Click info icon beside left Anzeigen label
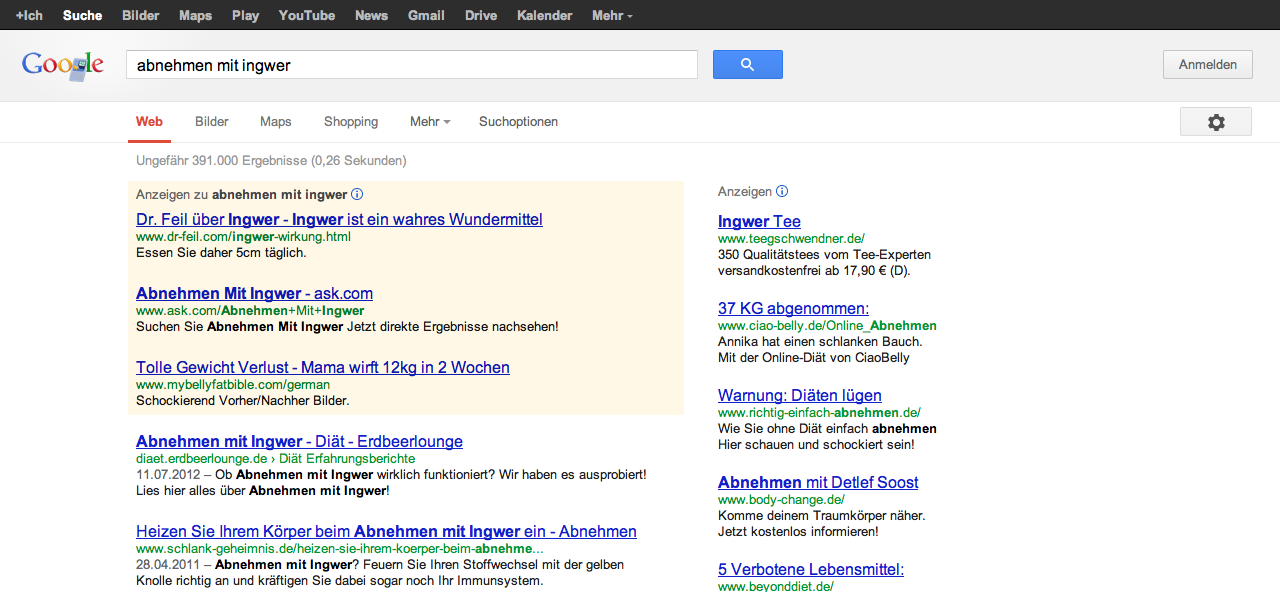The image size is (1280, 592). click(357, 195)
